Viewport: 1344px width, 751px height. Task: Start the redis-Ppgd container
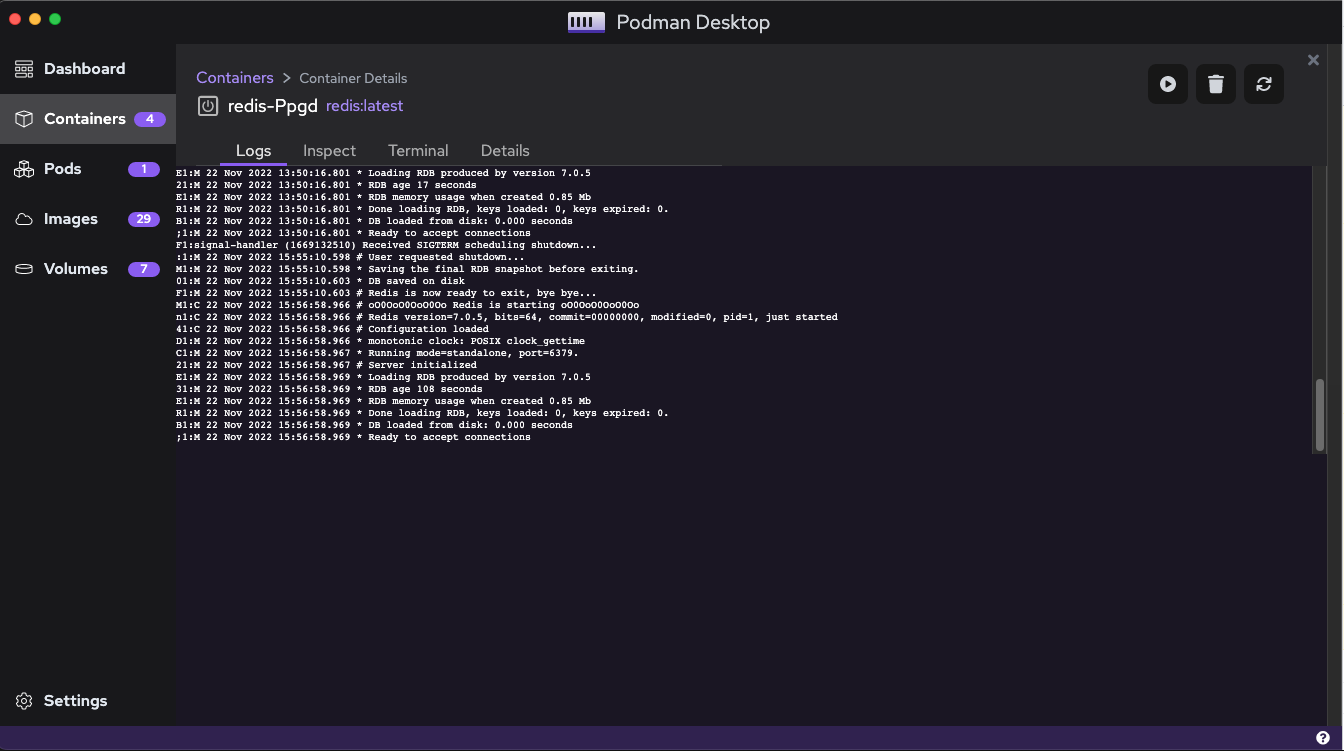[1167, 84]
